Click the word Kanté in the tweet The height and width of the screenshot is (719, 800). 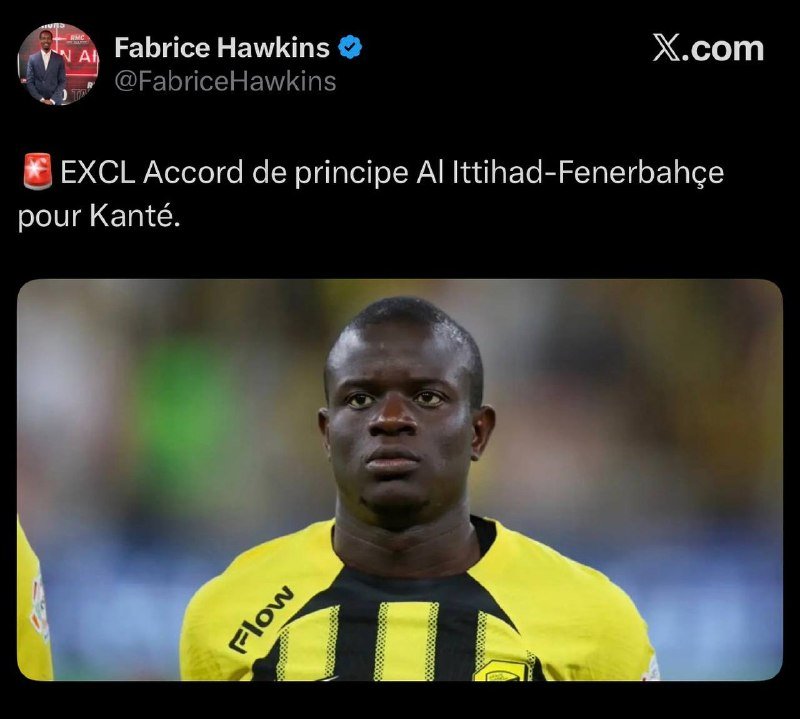pyautogui.click(x=135, y=215)
